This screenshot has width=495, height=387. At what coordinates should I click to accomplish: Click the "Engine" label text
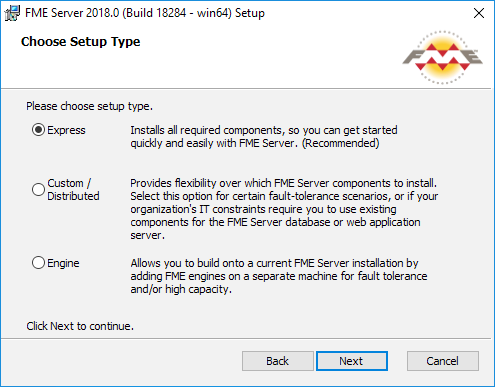tap(63, 263)
